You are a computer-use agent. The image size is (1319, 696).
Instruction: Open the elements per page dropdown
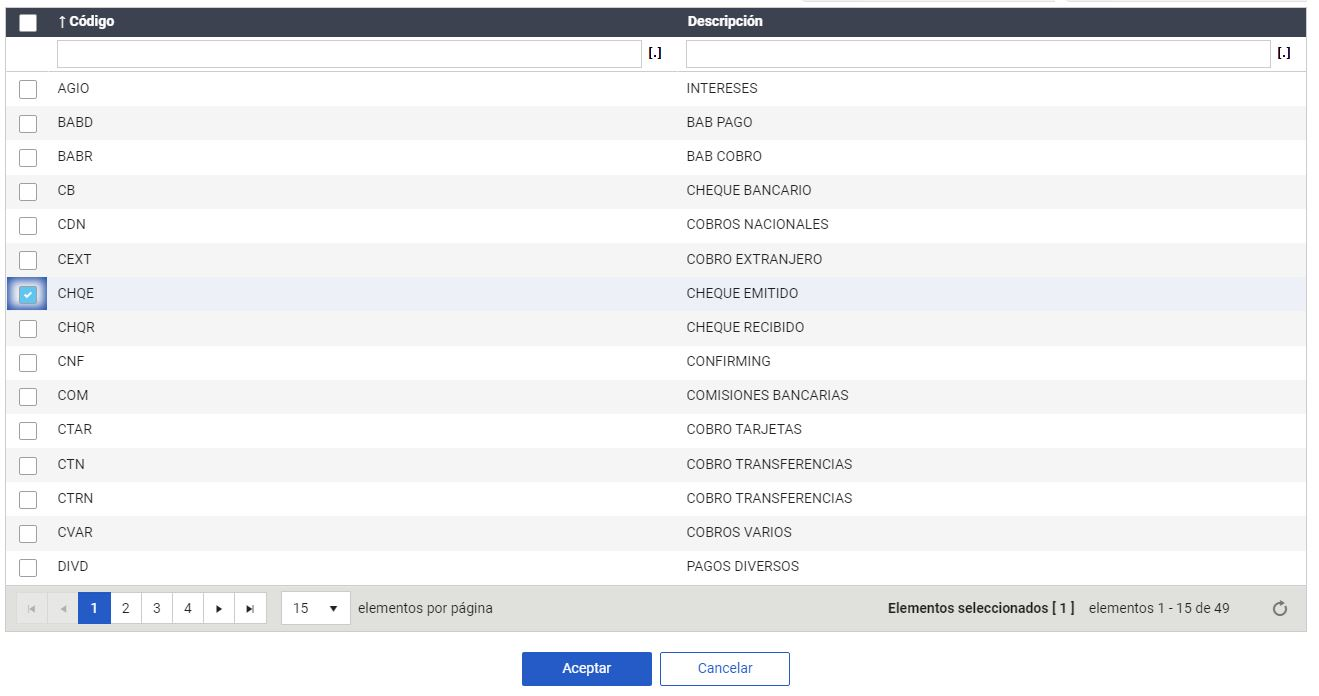316,608
